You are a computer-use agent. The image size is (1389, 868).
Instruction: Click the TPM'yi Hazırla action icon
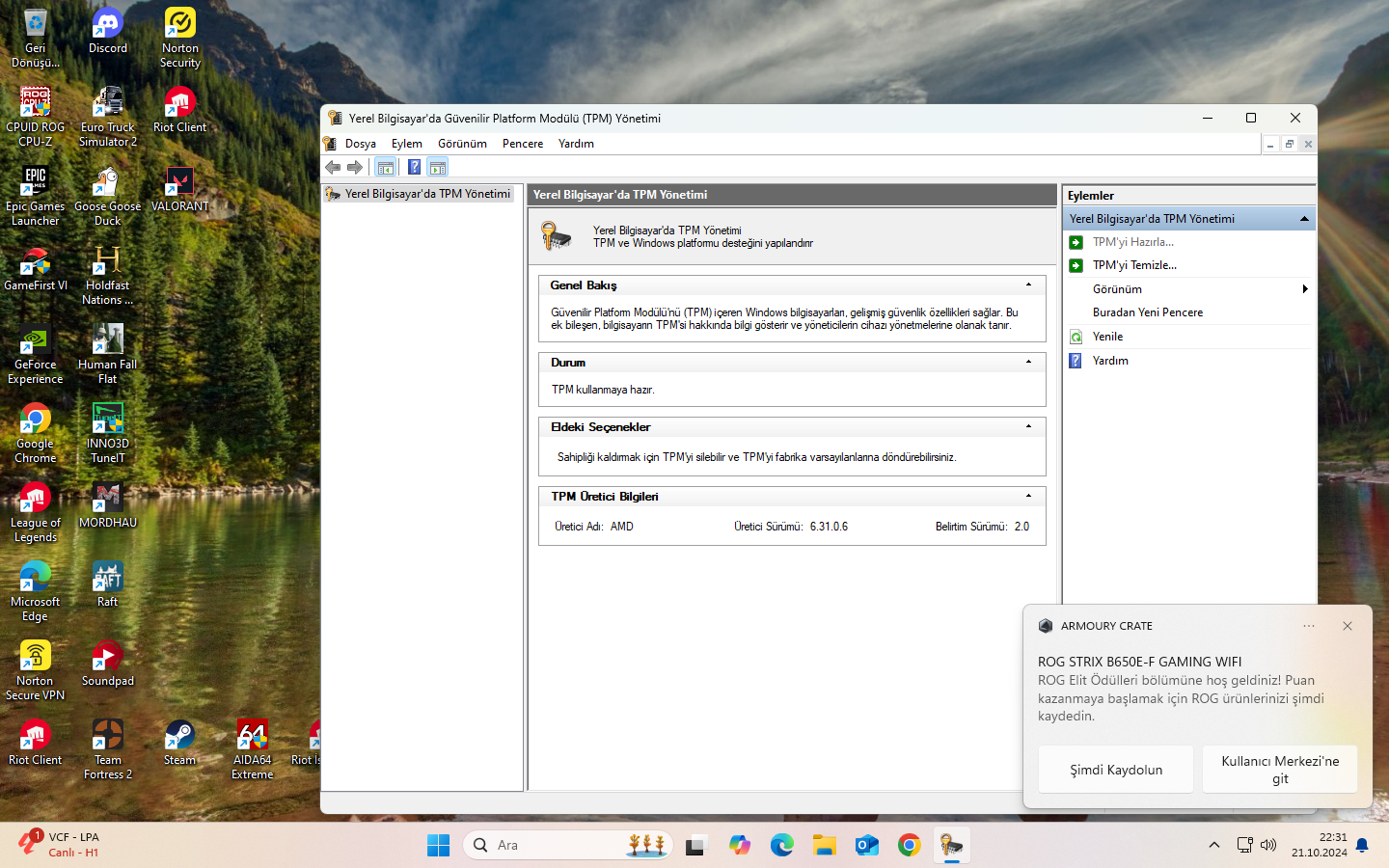click(1076, 242)
